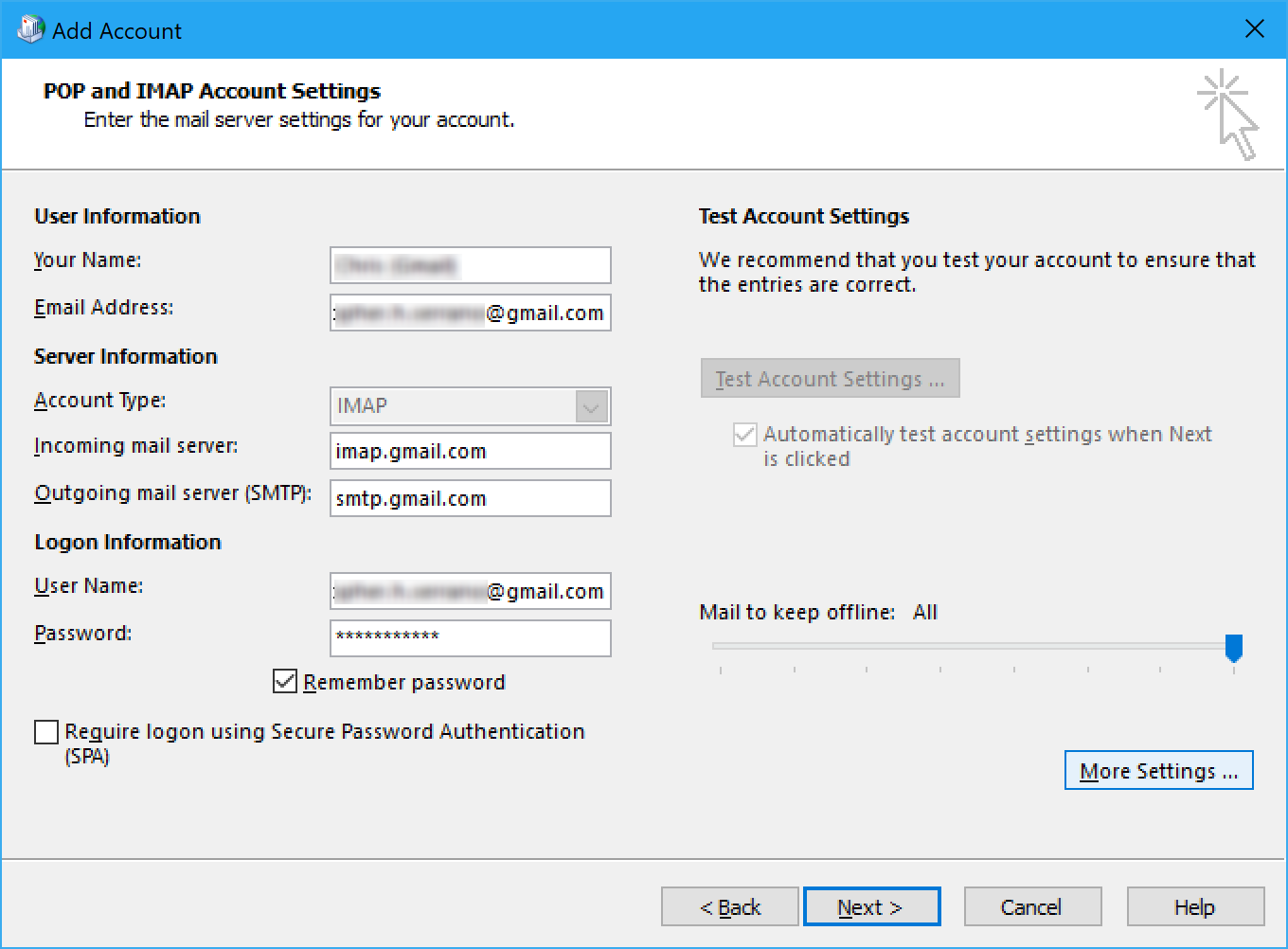Click the cursor wizard icon in header
Viewport: 1288px width, 949px height.
point(1228,114)
